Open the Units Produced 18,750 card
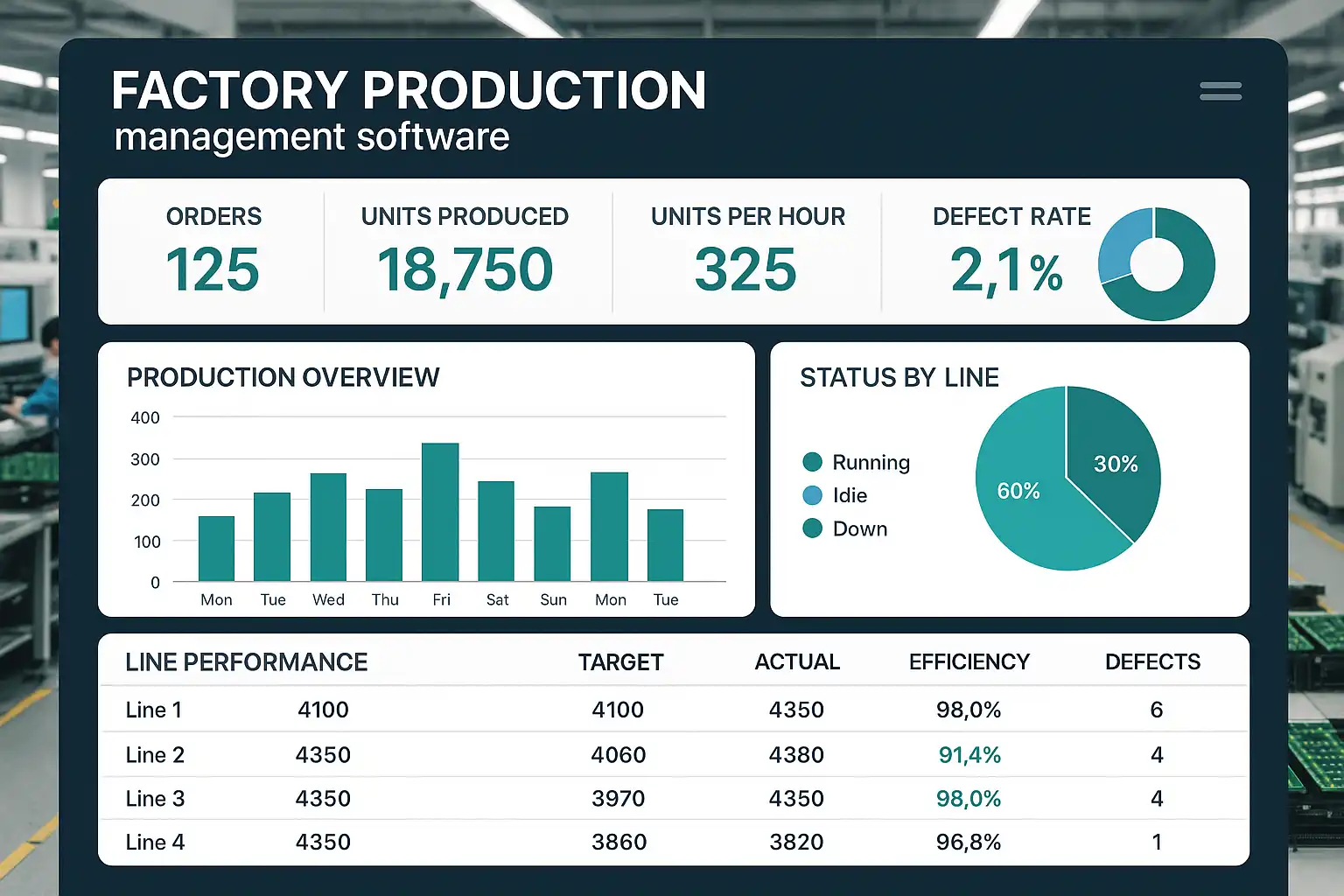The height and width of the screenshot is (896, 1344). 465,252
